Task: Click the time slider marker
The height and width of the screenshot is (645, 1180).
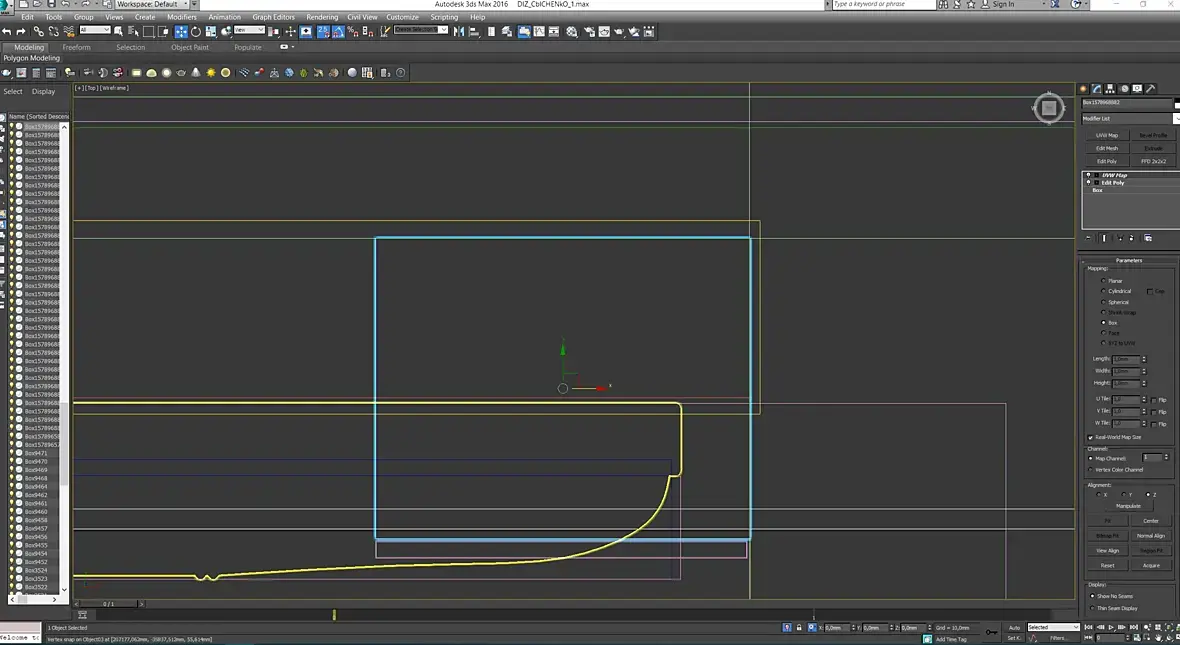Action: (x=334, y=615)
